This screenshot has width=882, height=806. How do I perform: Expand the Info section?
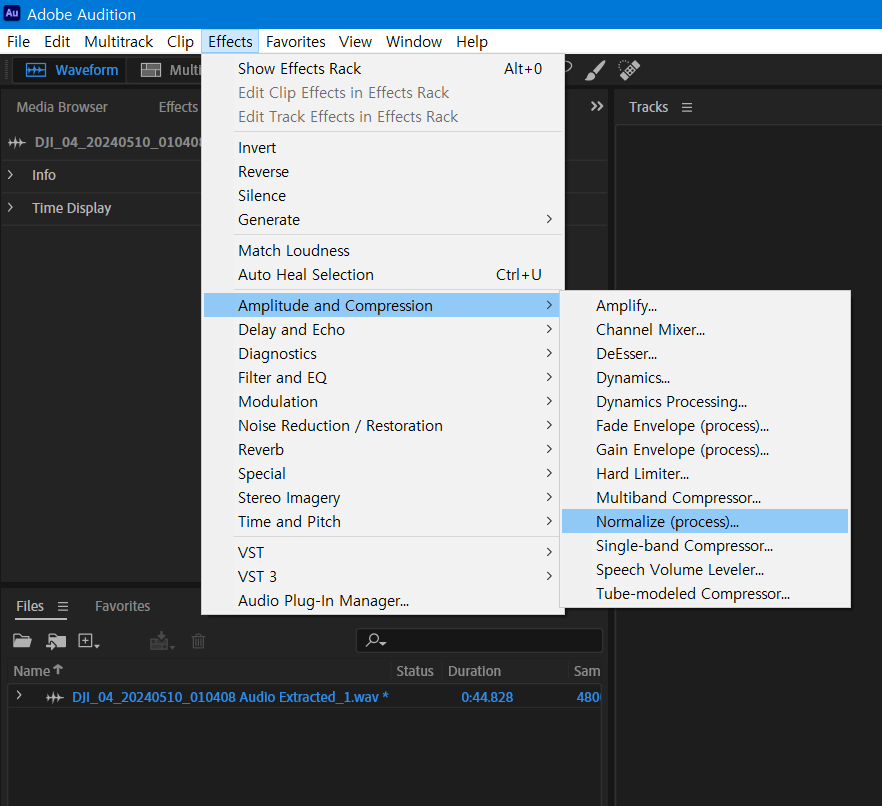pos(10,175)
